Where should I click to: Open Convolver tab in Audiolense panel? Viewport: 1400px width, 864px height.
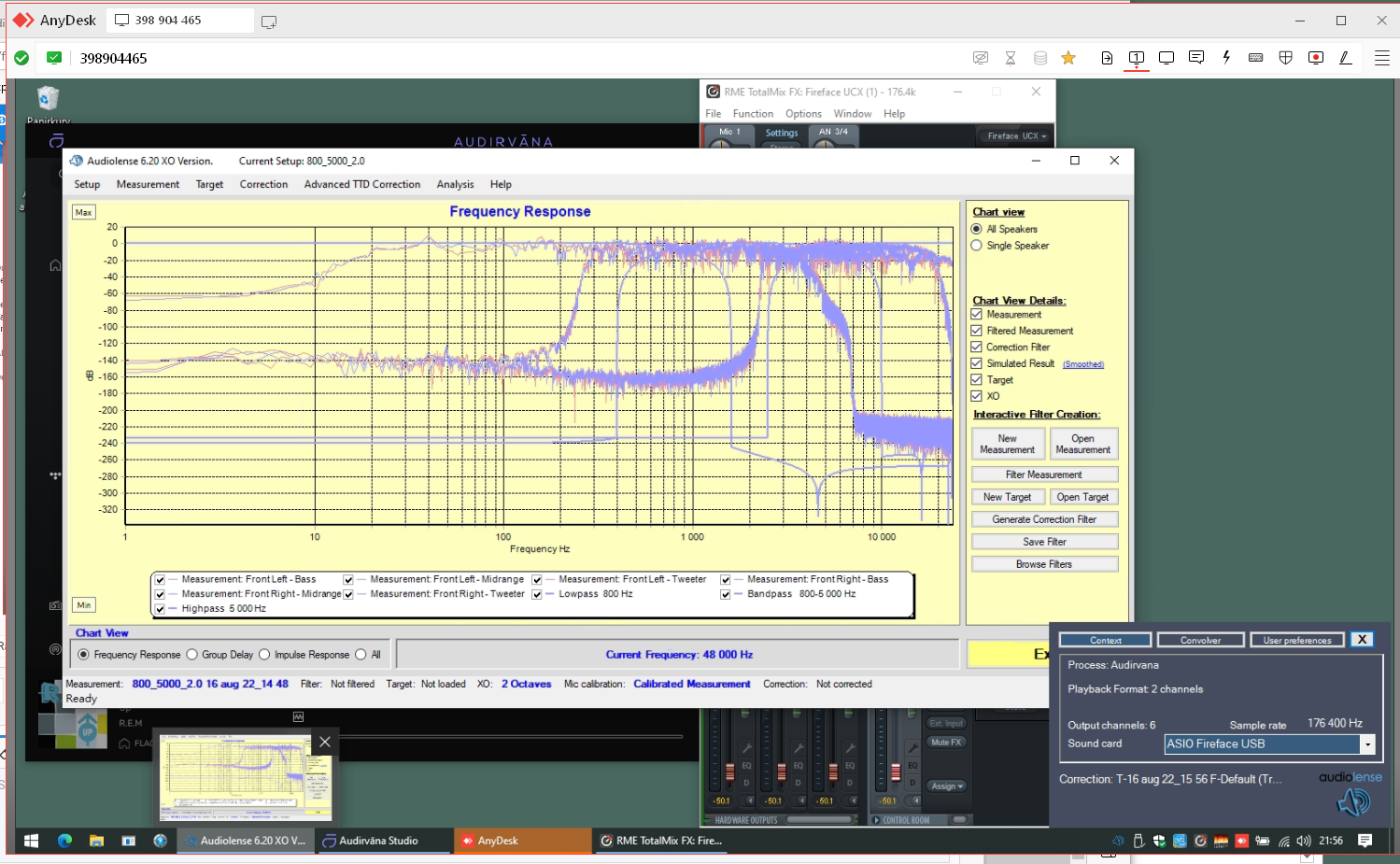point(1200,640)
